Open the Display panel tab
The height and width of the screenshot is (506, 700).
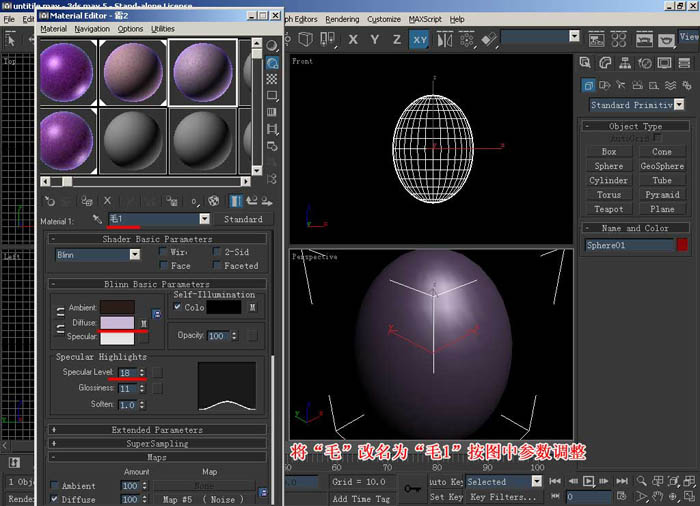(664, 63)
